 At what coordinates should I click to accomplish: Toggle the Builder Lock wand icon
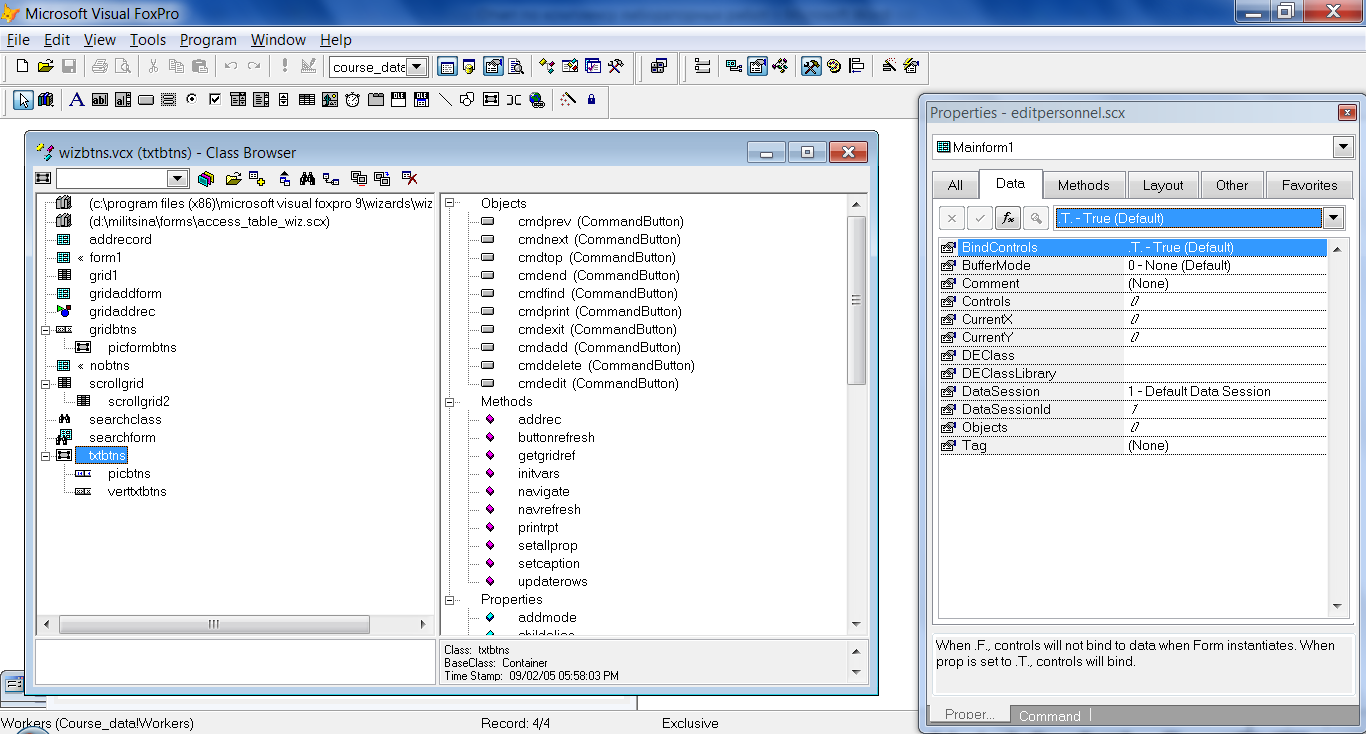coord(567,100)
